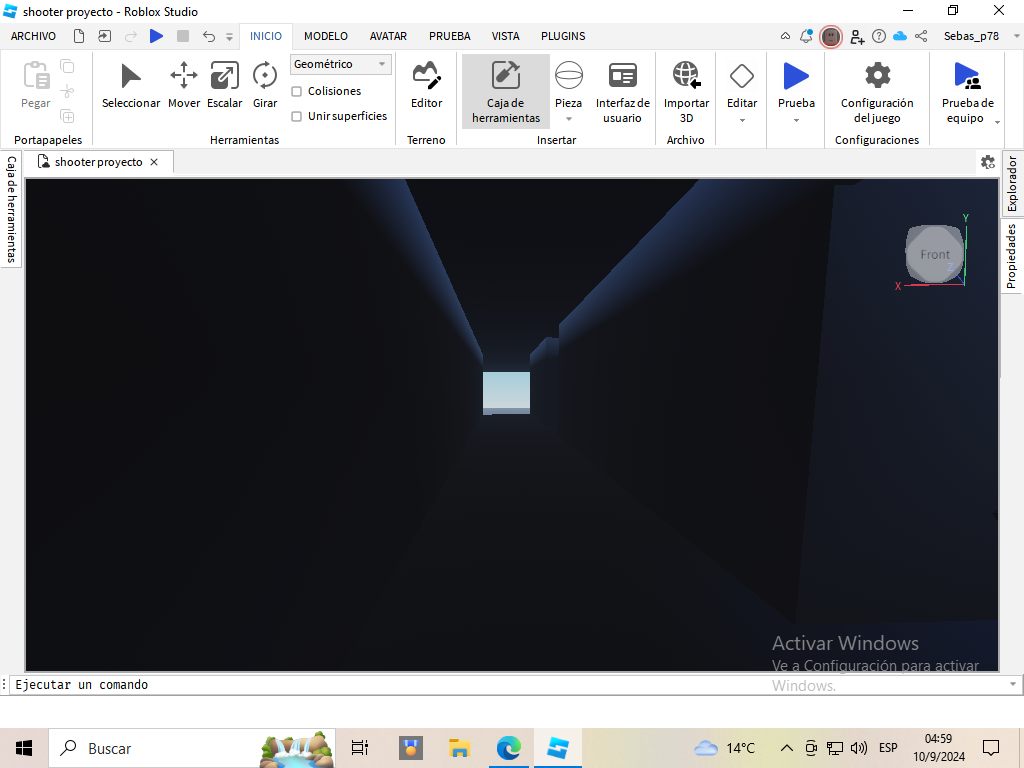Open the ARCHIVO menu
1024x768 pixels.
[x=33, y=36]
